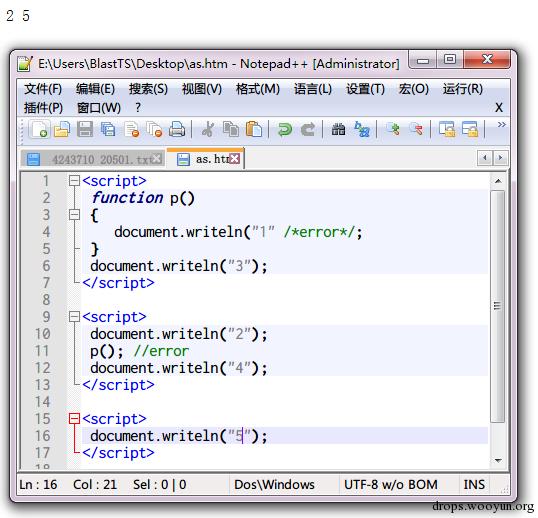The height and width of the screenshot is (518, 538).
Task: Close the as.htm tab
Action: pyautogui.click(x=235, y=158)
